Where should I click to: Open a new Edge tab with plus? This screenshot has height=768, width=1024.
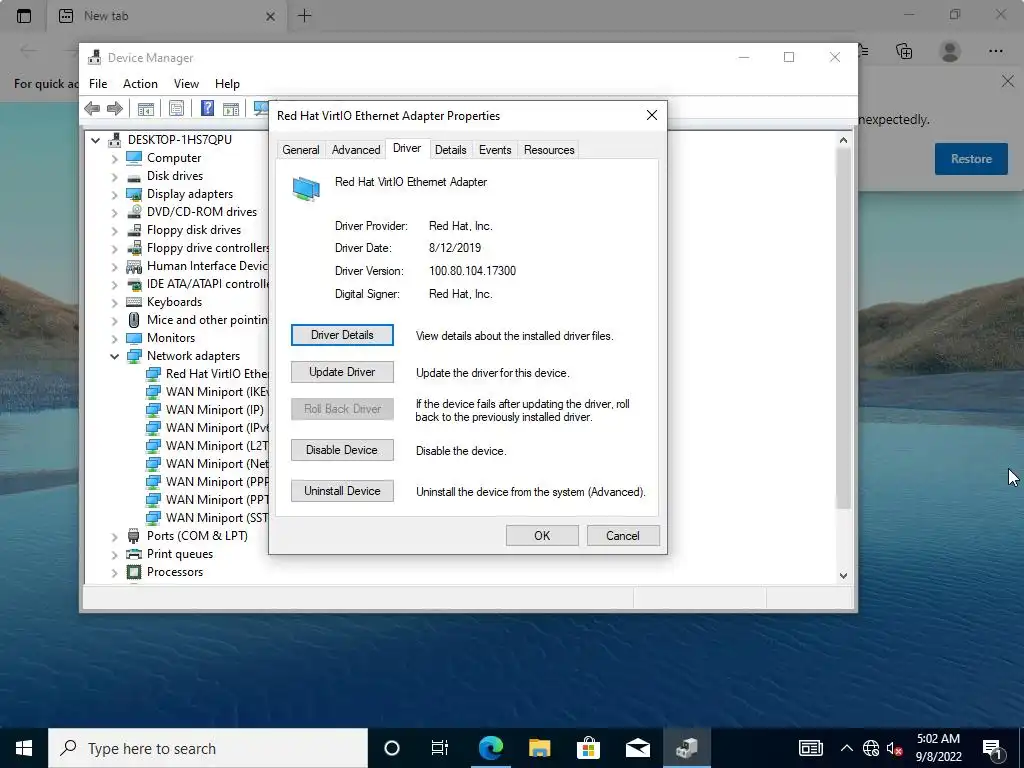point(304,16)
